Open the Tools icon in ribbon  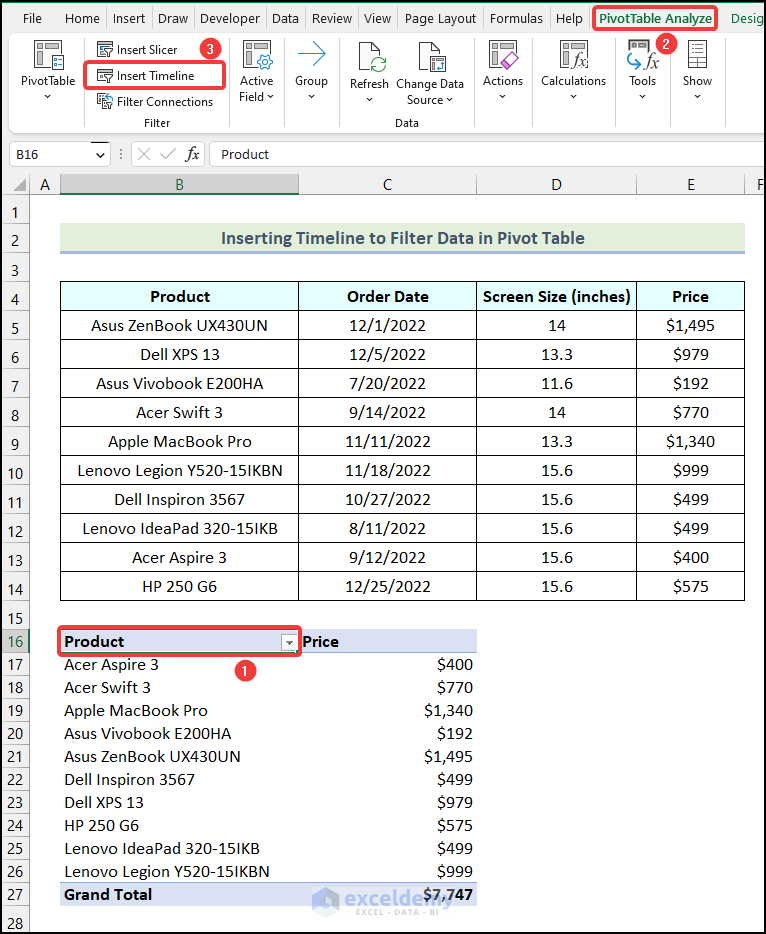pos(642,58)
